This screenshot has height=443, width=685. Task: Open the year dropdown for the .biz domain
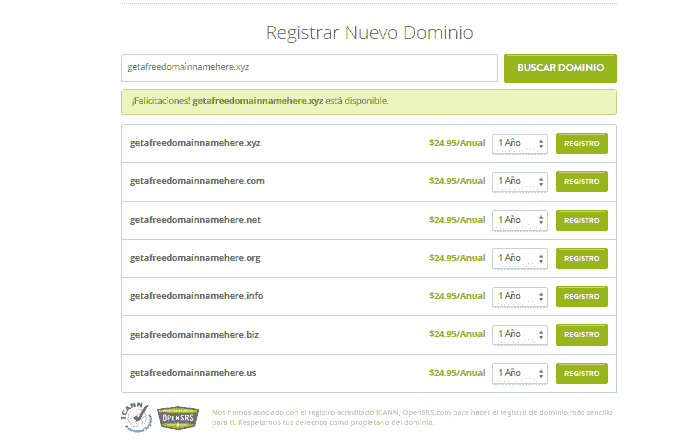520,335
